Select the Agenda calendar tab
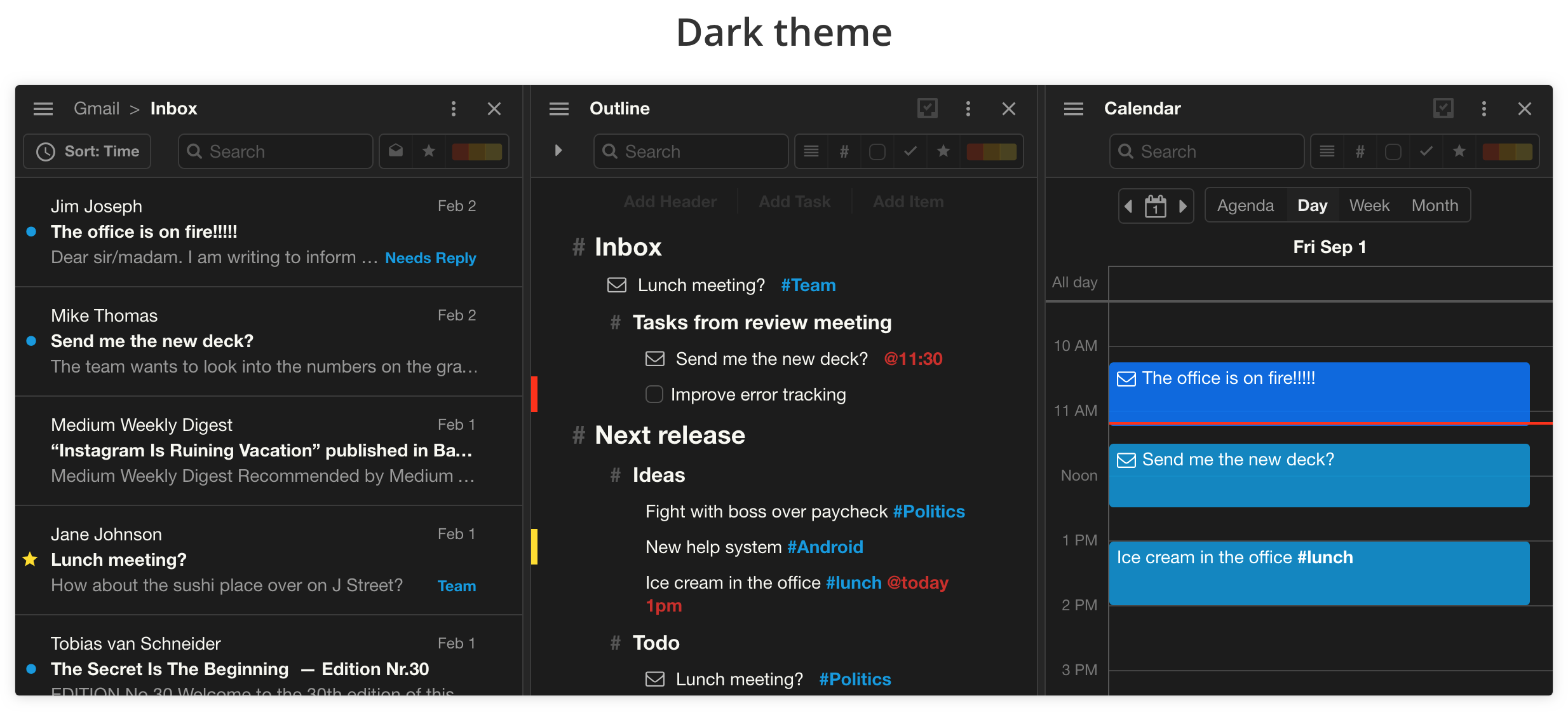 (x=1245, y=206)
